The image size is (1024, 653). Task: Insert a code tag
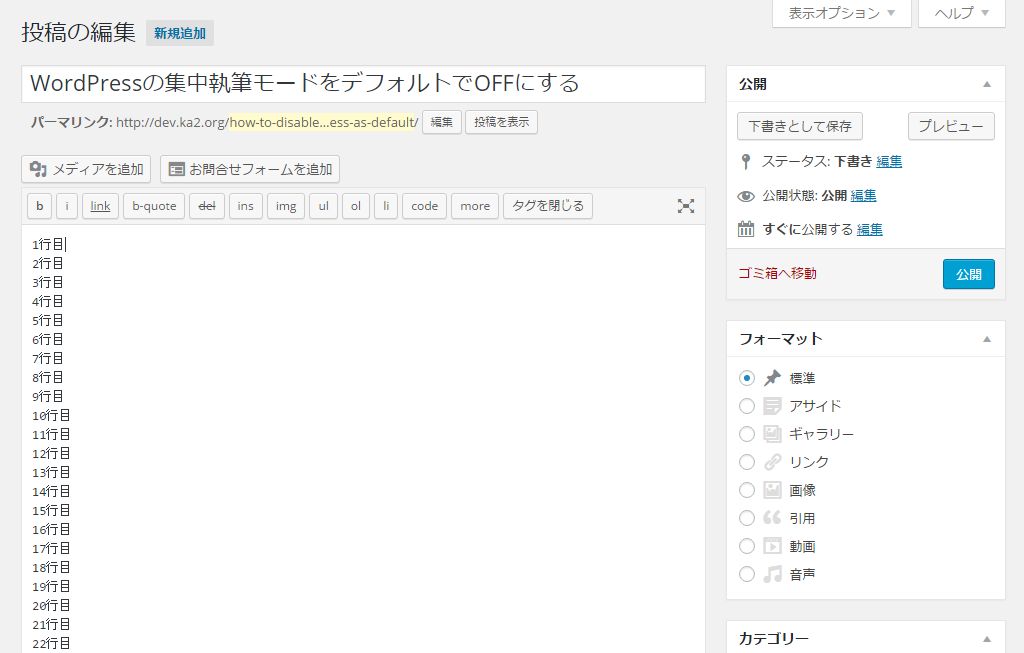coord(424,205)
